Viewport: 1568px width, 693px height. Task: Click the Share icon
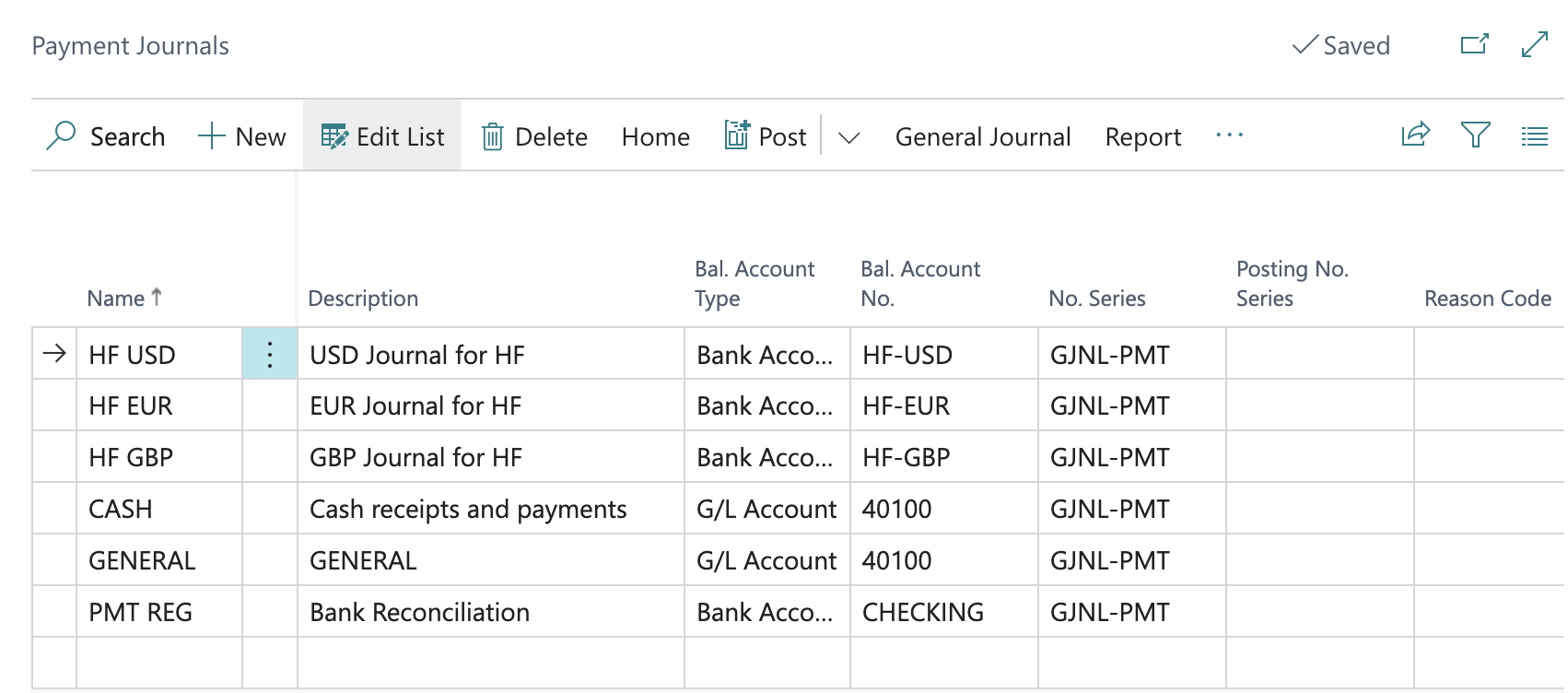coord(1415,135)
